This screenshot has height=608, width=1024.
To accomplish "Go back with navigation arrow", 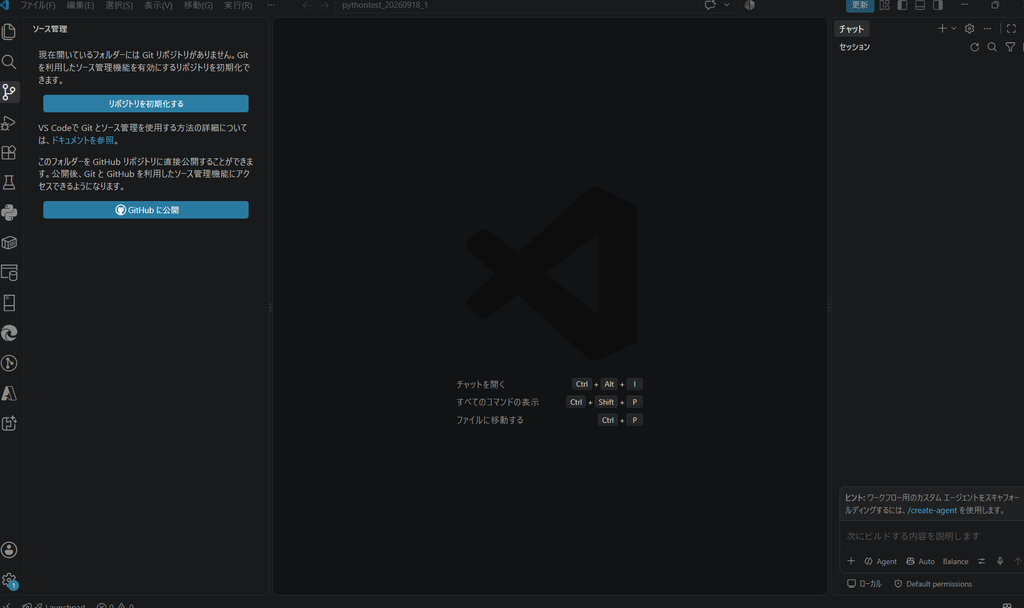I will 306,5.
